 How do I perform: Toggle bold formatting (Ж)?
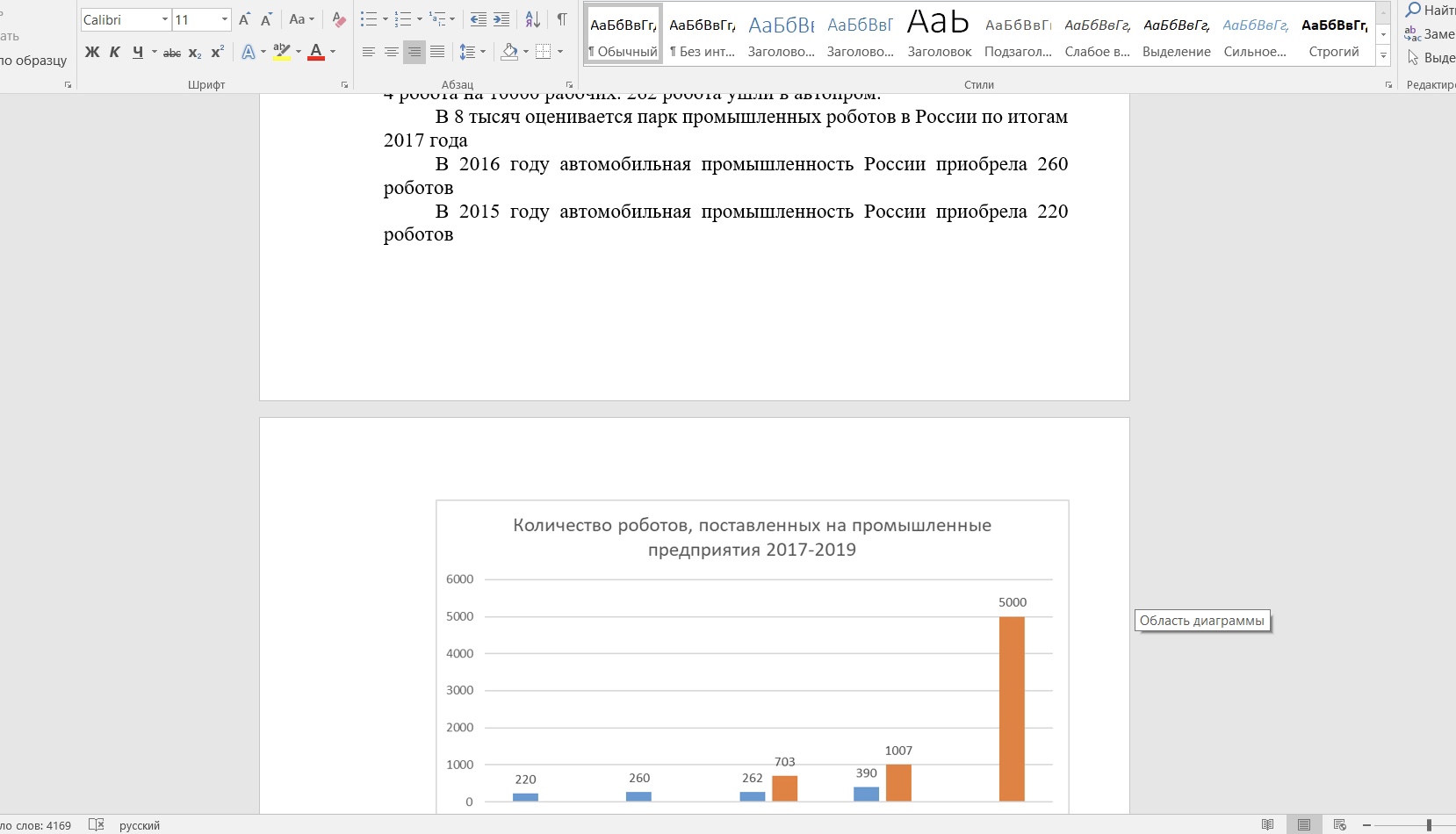[x=92, y=52]
